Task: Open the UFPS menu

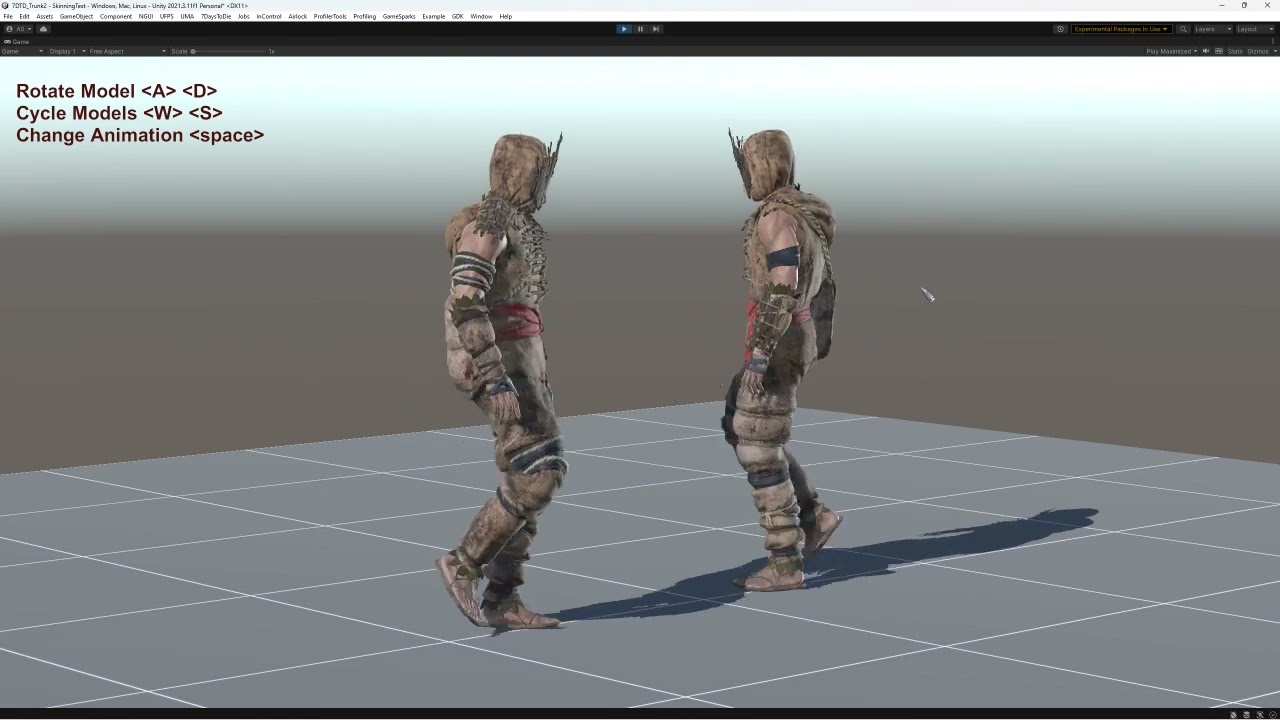Action: pos(167,17)
